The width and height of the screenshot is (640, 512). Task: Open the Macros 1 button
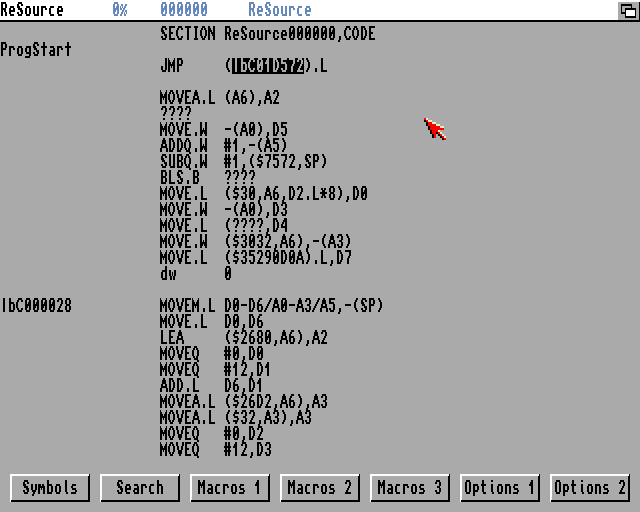230,488
